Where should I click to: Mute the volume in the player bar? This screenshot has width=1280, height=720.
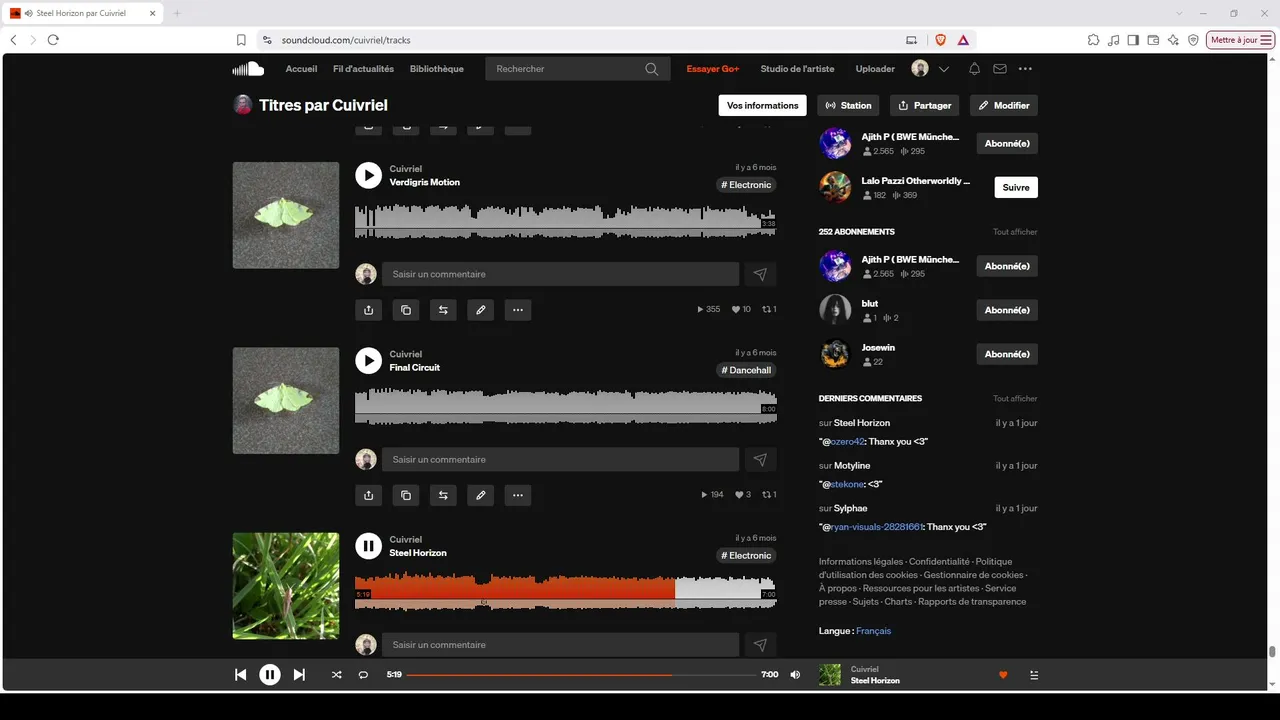795,675
